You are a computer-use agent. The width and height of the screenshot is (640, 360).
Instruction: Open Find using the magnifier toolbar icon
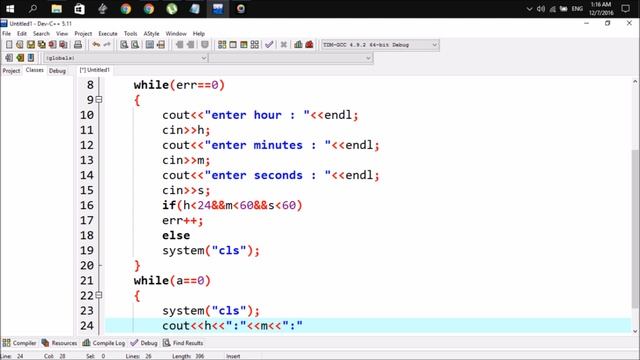124,45
